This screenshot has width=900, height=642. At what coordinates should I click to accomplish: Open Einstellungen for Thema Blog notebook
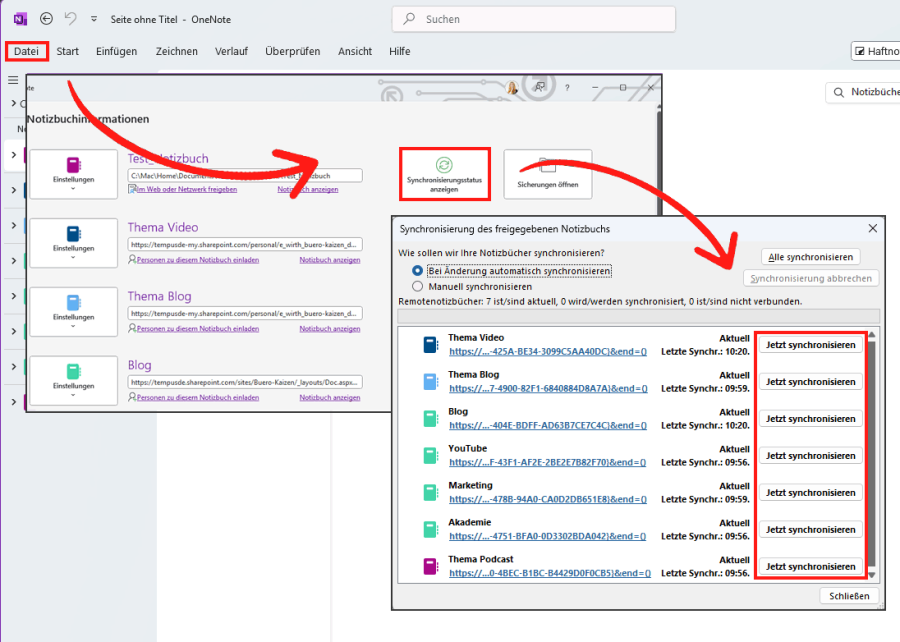[73, 312]
